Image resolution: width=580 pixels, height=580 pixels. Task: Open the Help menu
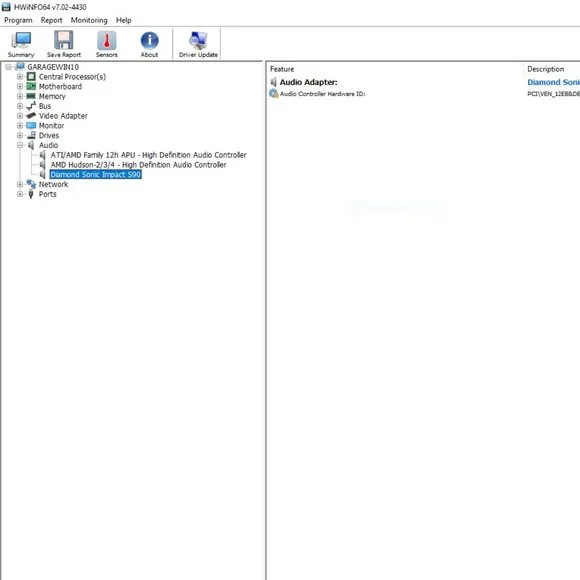pos(124,20)
